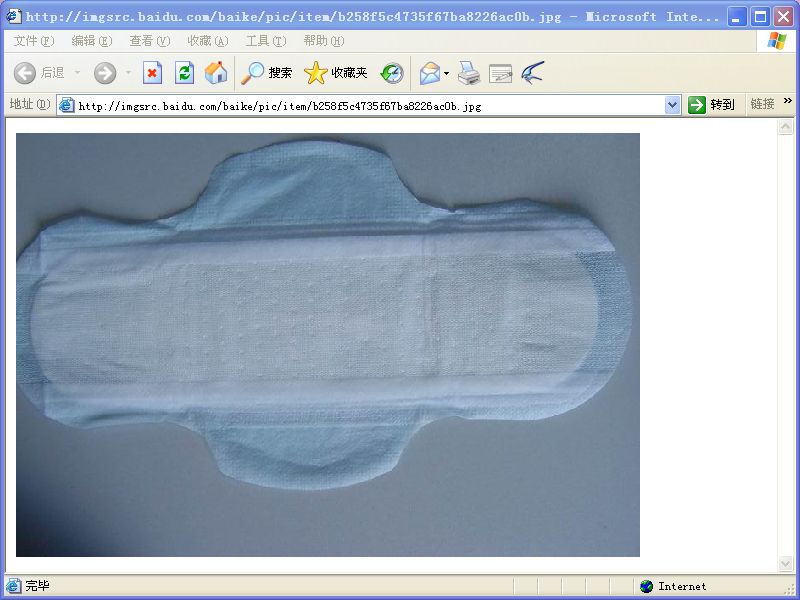Screen dimensions: 800x600
Task: Open the 帮助(H) menu
Action: click(x=323, y=41)
